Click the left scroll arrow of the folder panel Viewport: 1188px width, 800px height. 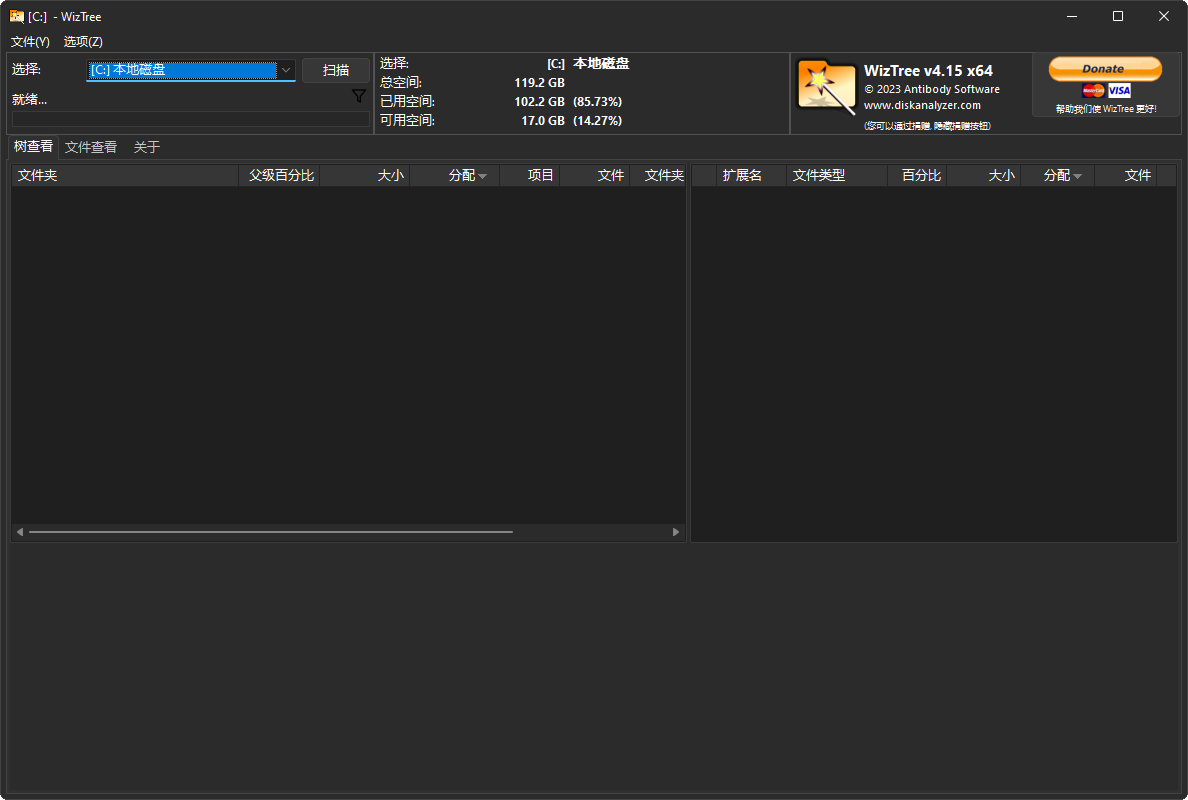click(x=19, y=532)
